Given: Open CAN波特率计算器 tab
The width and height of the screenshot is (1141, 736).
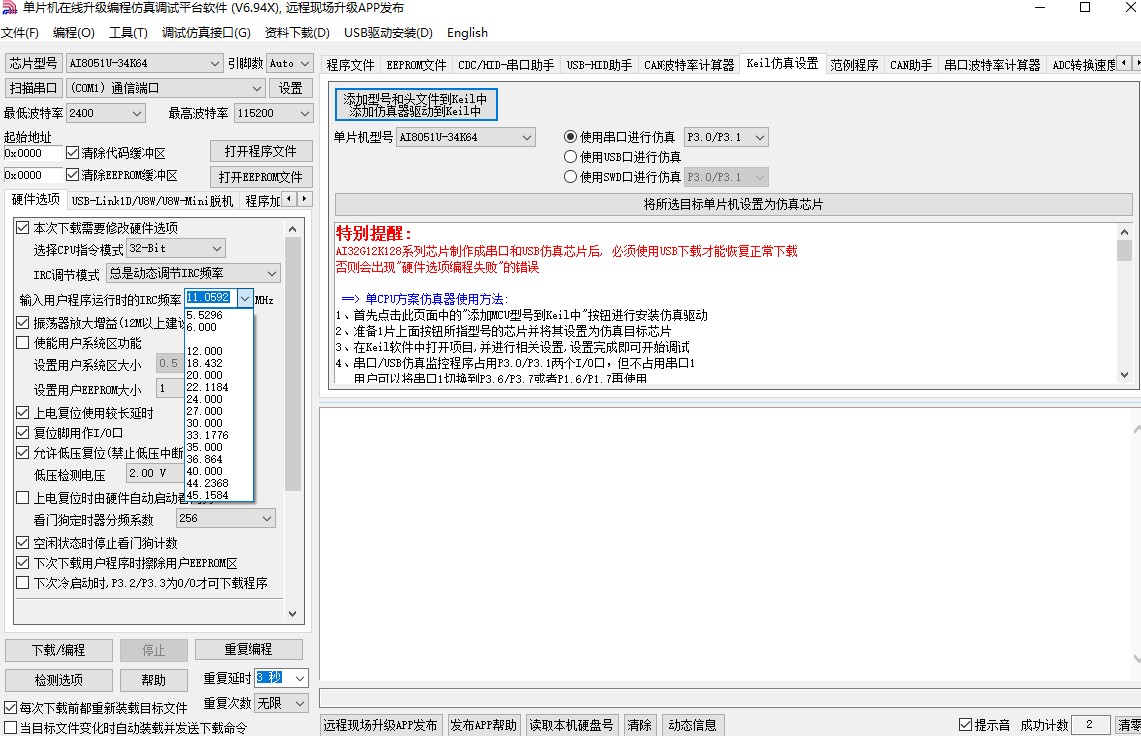Looking at the screenshot, I should 688,65.
